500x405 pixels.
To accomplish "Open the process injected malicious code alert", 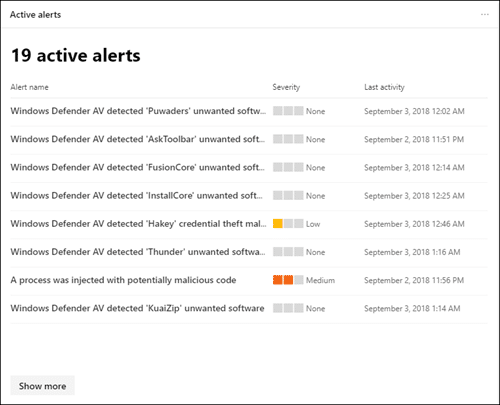I will click(123, 280).
